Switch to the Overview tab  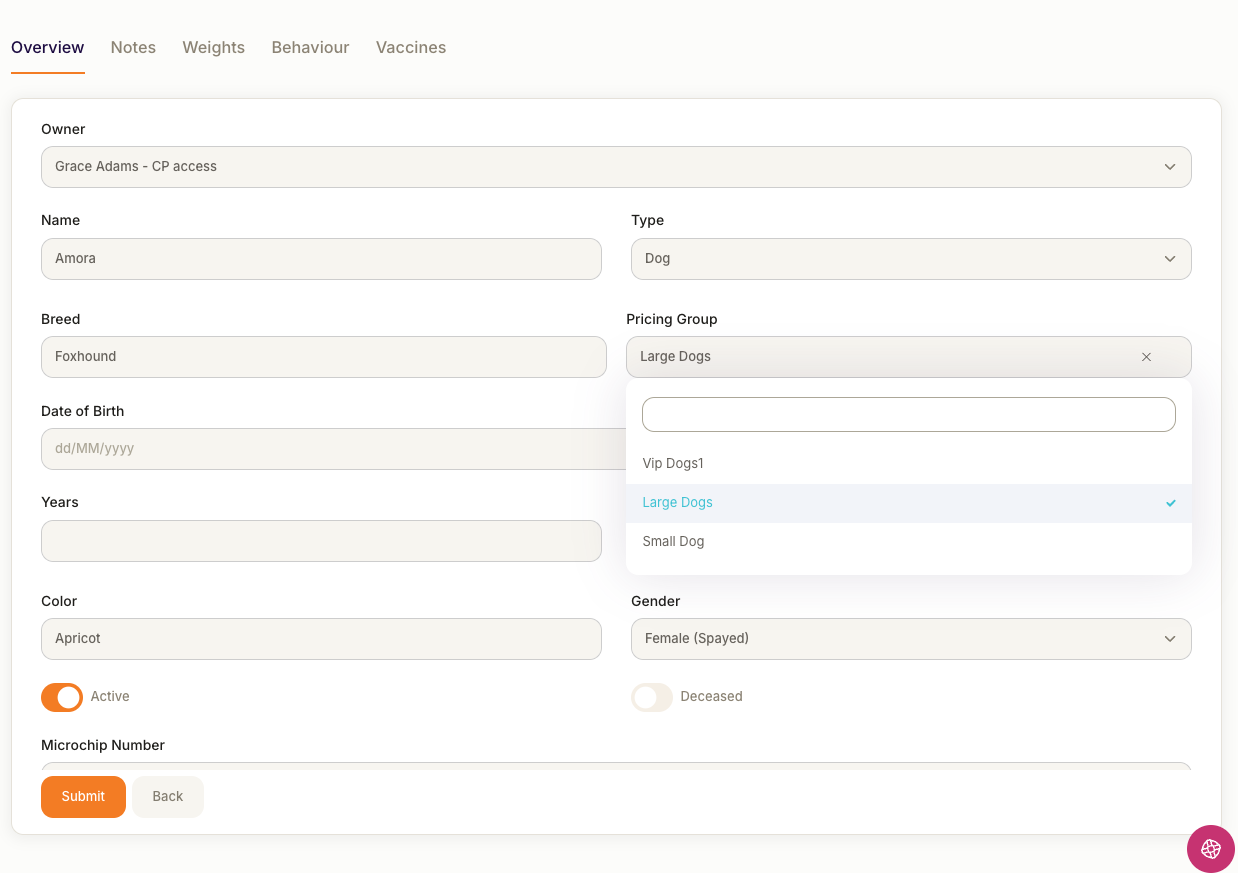[x=48, y=48]
